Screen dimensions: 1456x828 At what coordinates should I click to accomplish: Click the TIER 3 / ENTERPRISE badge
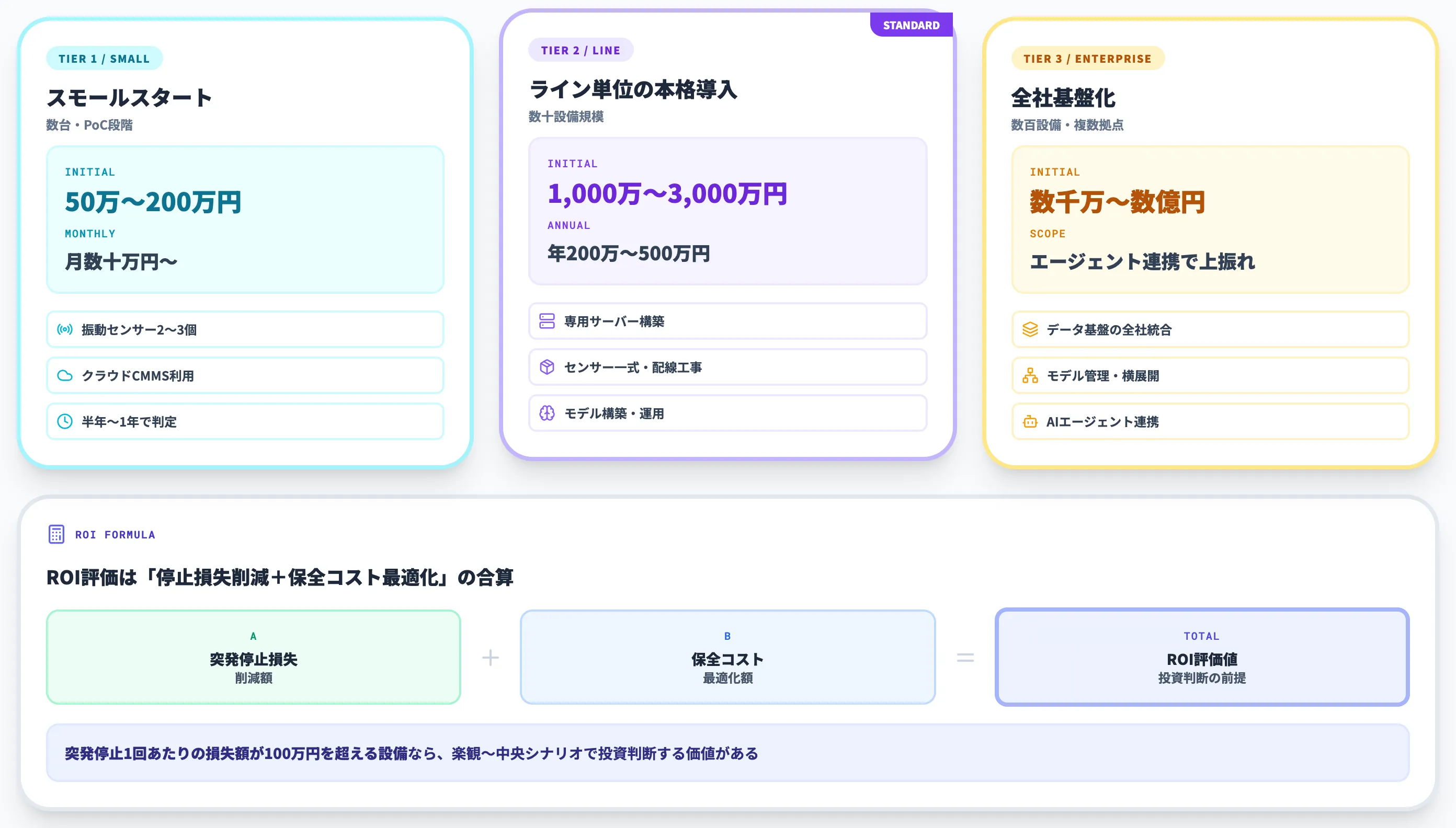[1088, 57]
